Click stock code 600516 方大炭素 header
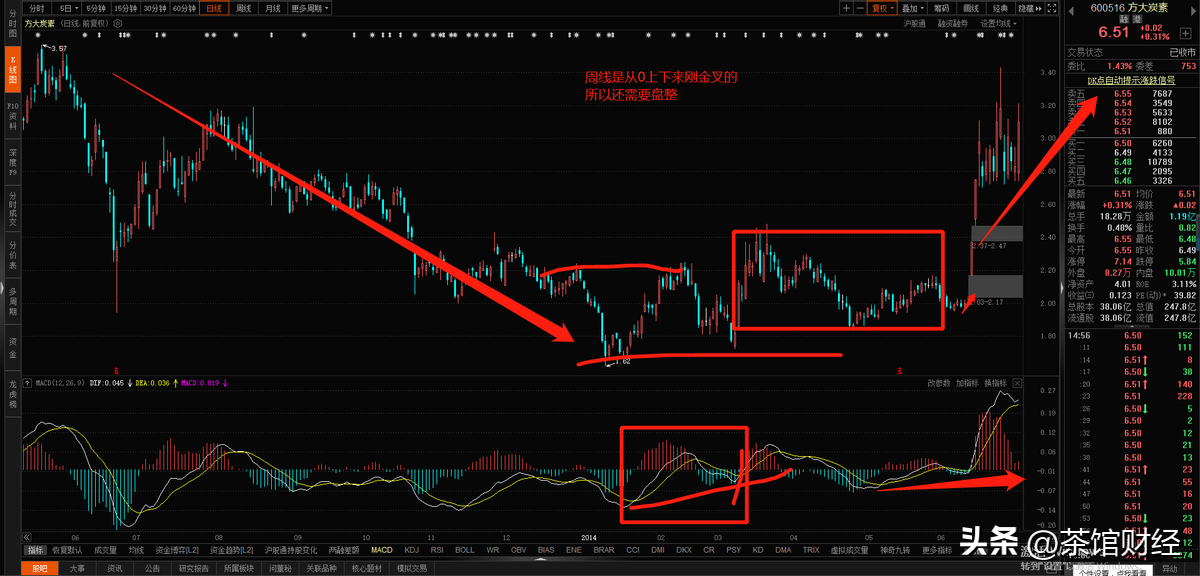1200x576 pixels. (x=1129, y=8)
